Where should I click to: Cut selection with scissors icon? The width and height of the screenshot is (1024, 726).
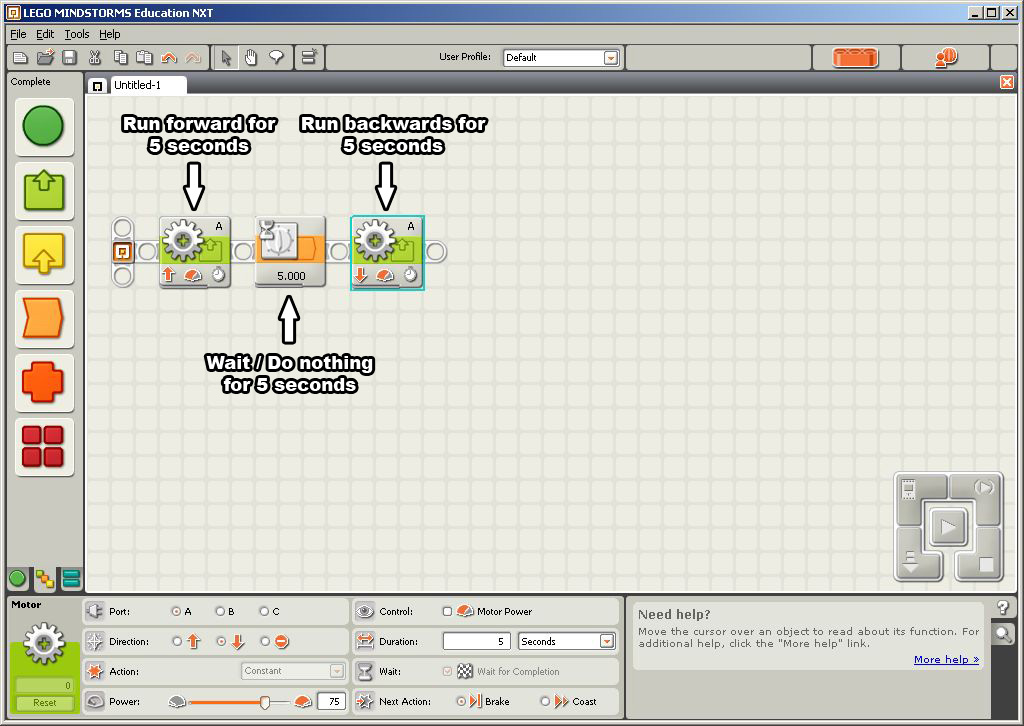pos(95,57)
